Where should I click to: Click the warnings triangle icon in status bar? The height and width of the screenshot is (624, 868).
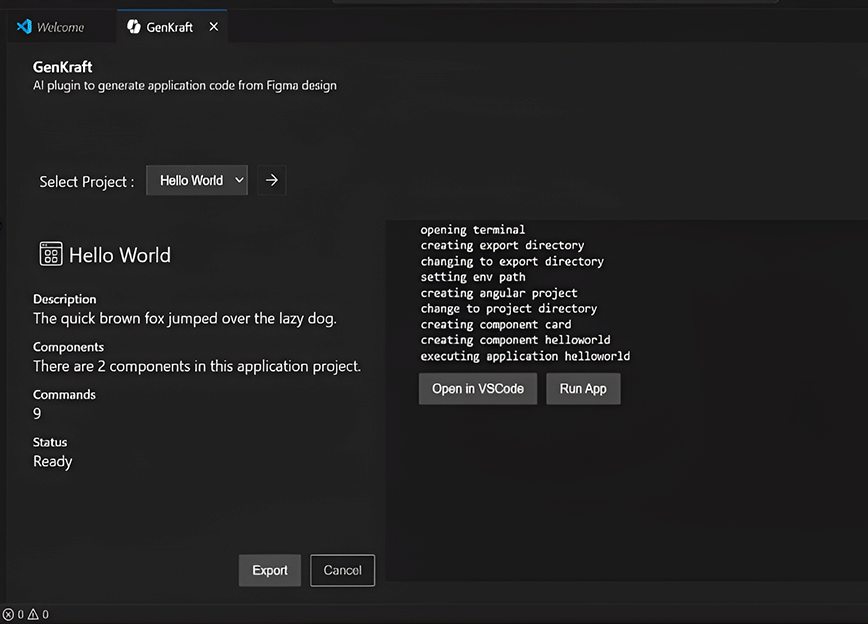click(x=33, y=614)
